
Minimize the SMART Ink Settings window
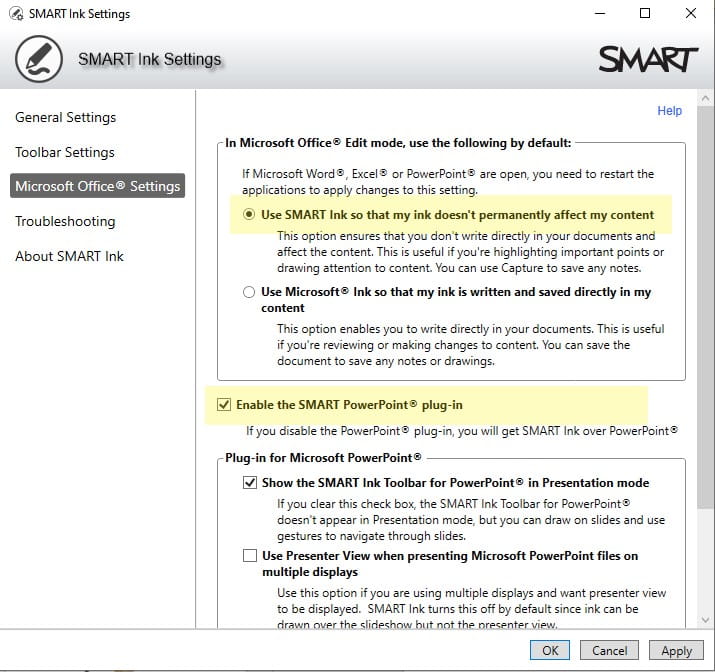point(599,14)
